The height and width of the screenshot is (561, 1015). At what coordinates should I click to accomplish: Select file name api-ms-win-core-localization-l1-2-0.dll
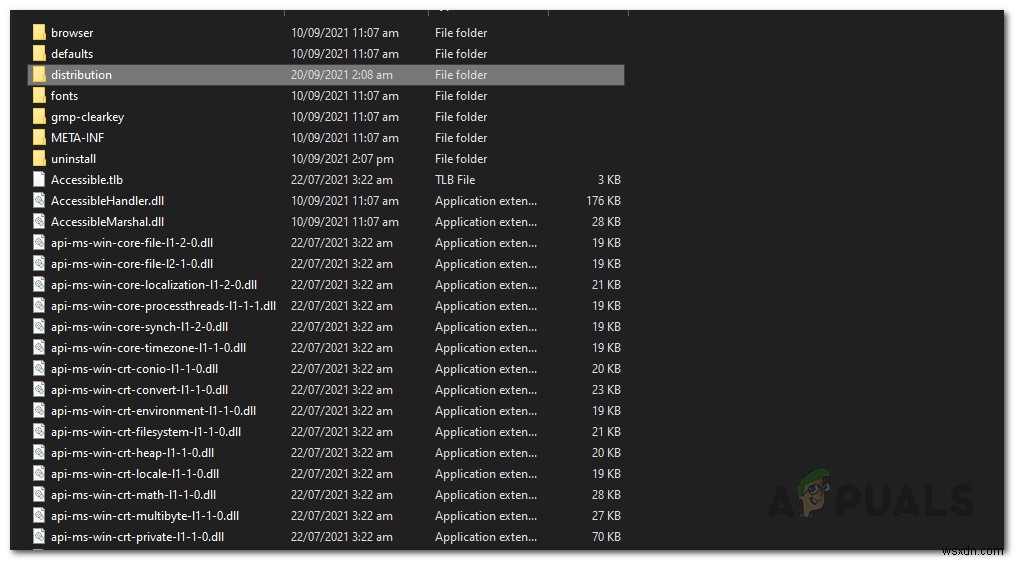point(154,285)
